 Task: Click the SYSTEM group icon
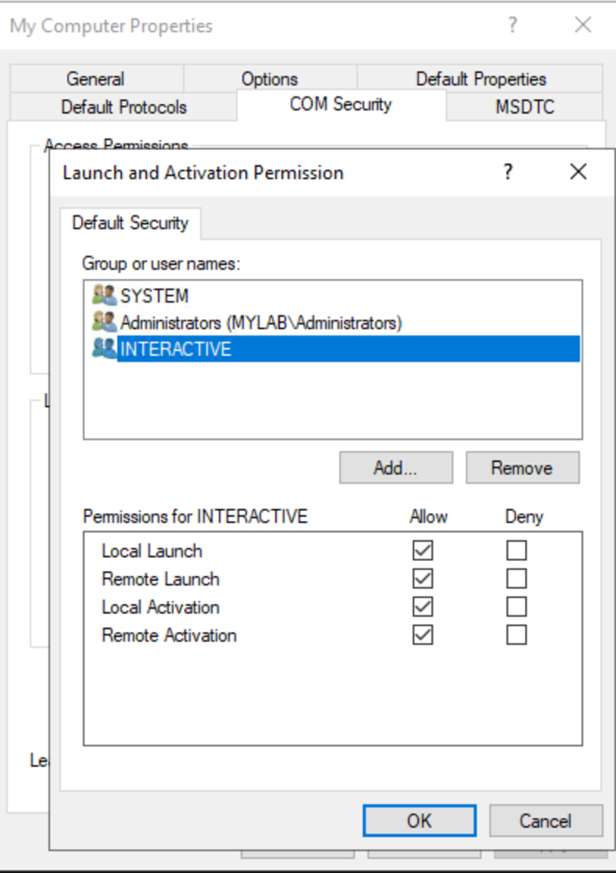point(104,296)
